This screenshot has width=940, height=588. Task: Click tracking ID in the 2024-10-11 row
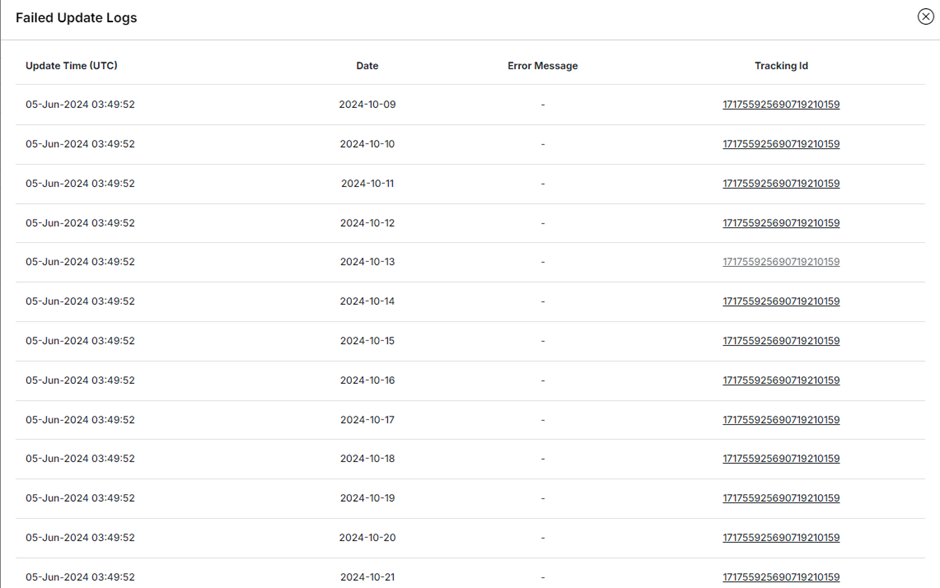[781, 184]
